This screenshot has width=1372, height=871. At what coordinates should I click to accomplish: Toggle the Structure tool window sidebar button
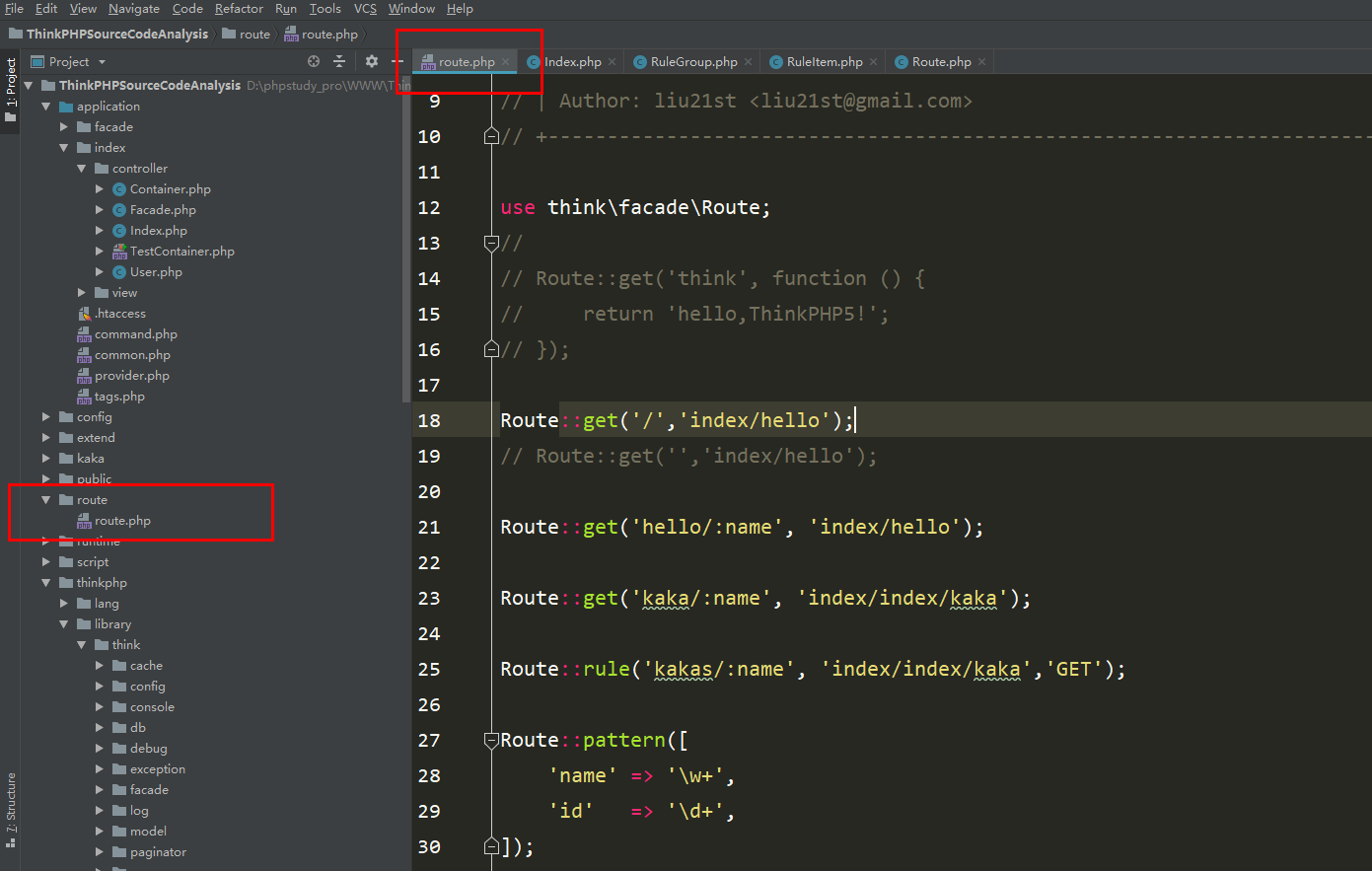tap(11, 802)
